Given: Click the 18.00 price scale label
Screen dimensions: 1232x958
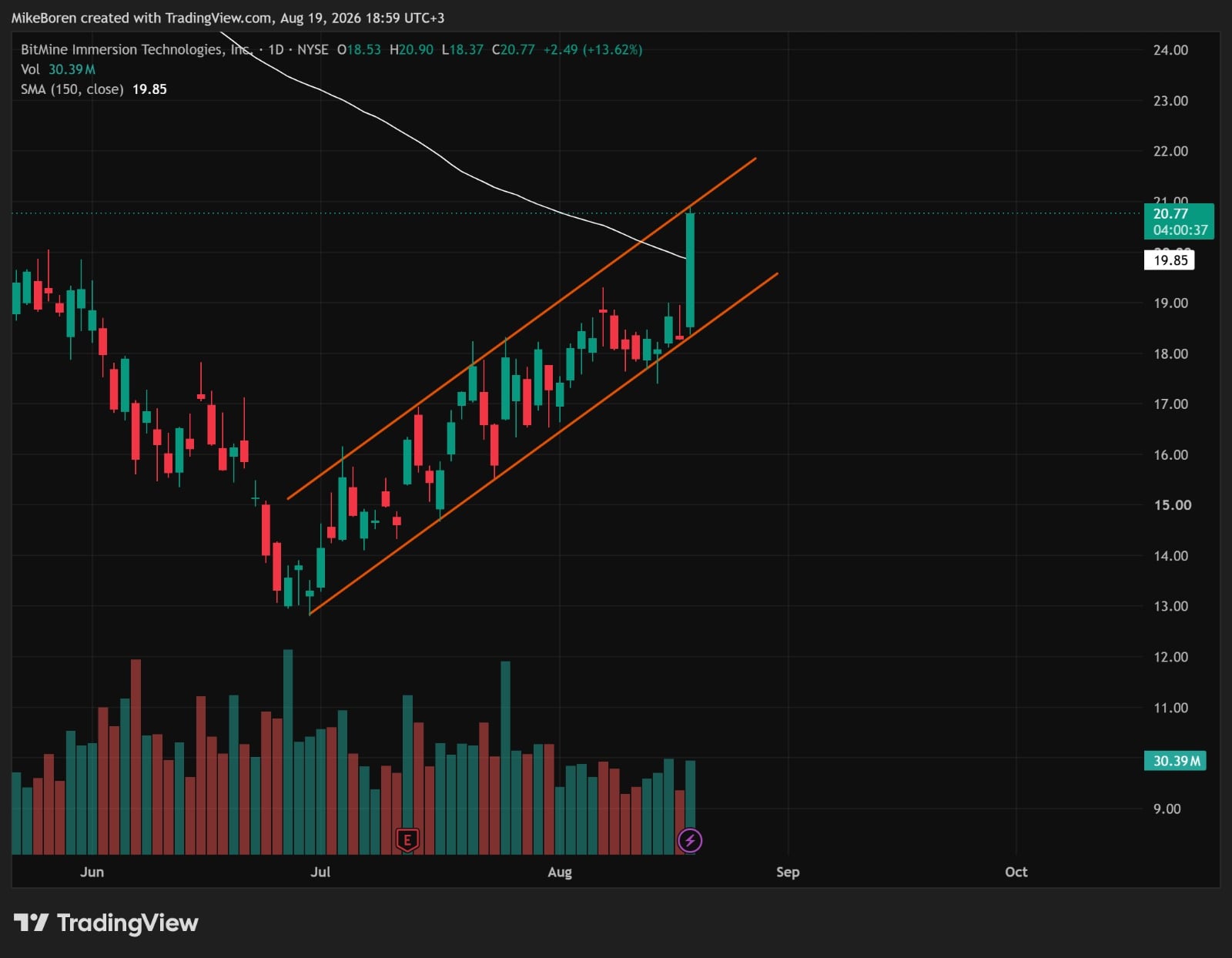Looking at the screenshot, I should (1170, 354).
